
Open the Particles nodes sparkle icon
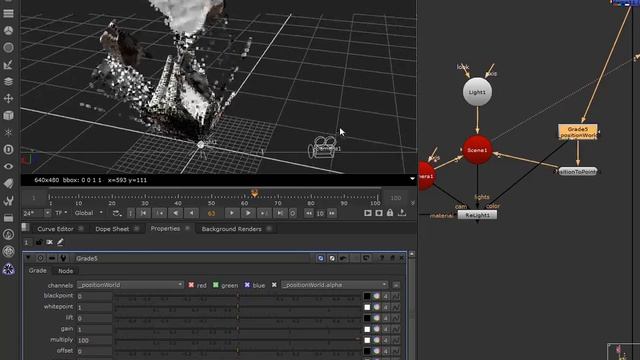click(x=8, y=133)
